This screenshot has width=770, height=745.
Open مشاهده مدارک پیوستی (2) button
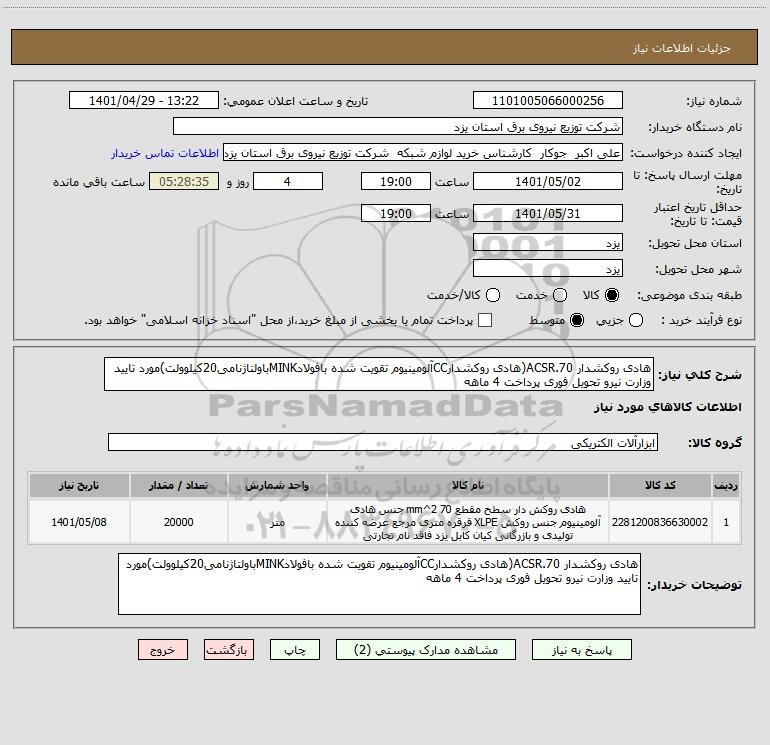click(x=426, y=650)
